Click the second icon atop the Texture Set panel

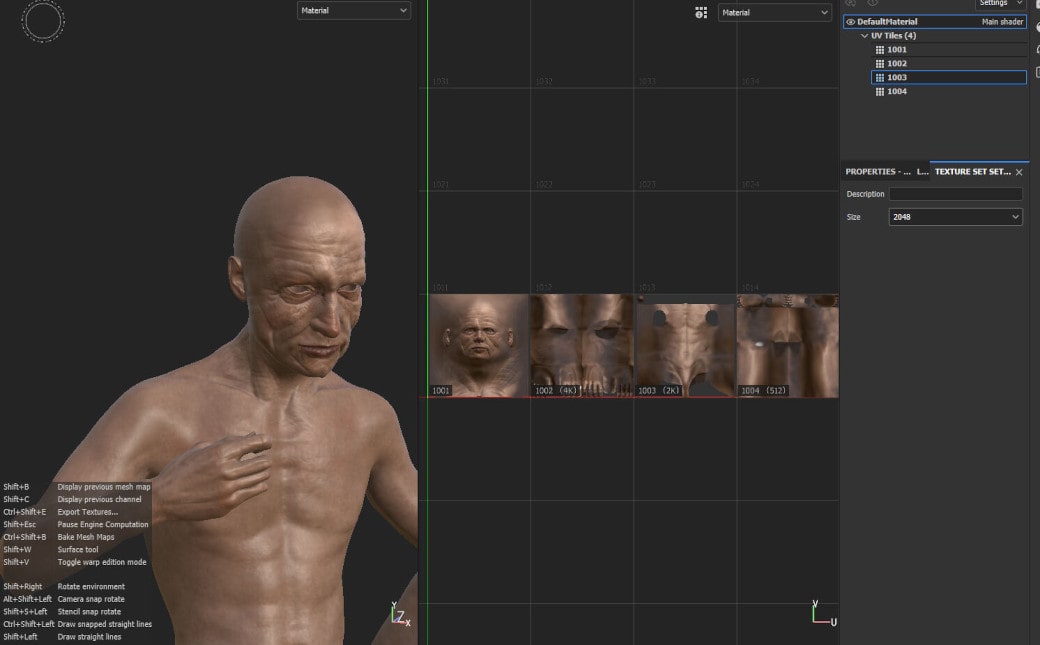point(873,3)
